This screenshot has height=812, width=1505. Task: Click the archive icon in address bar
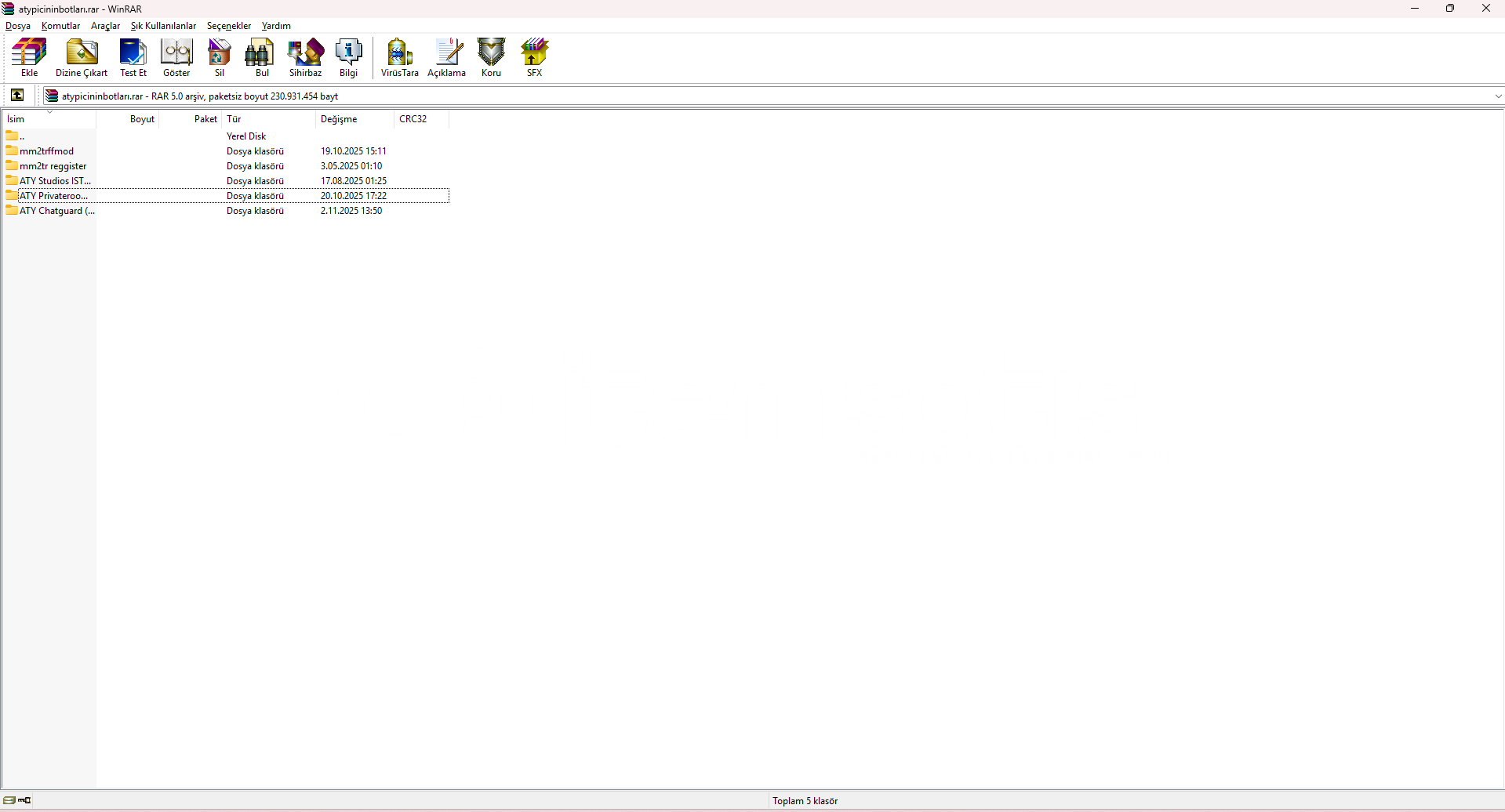click(52, 96)
